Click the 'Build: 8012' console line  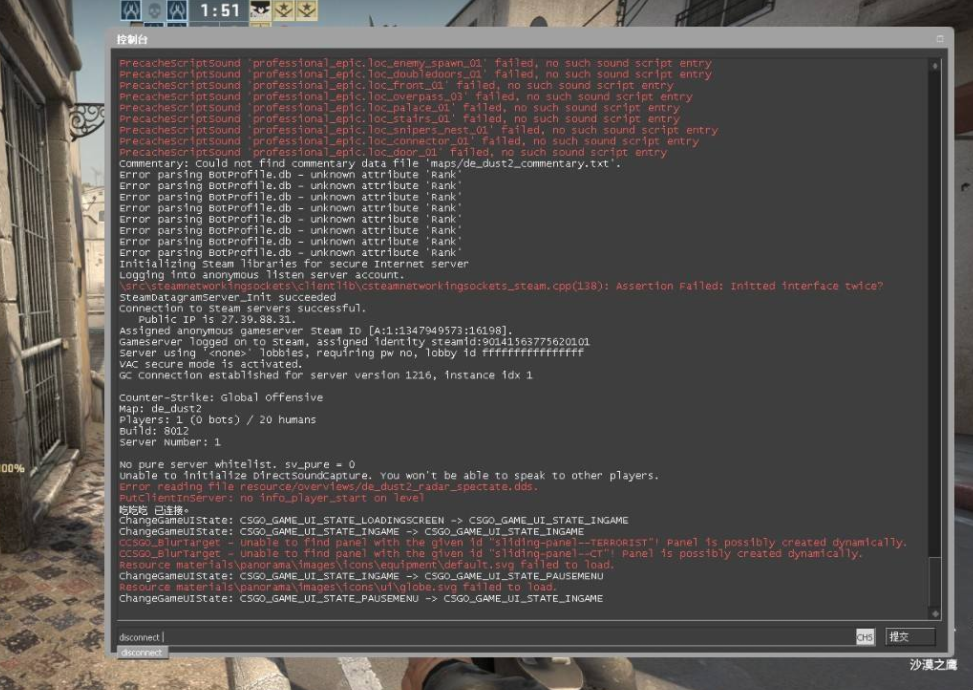[x=154, y=431]
